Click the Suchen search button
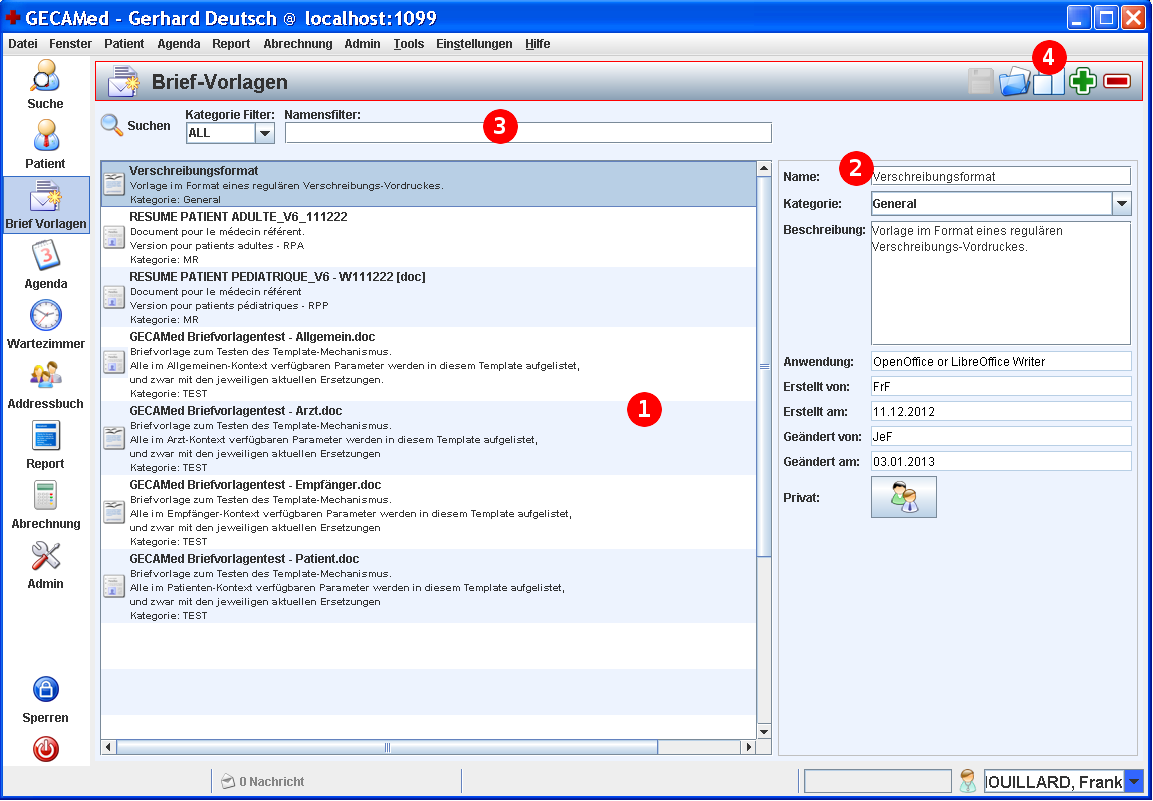Viewport: 1153px width, 801px height. pos(136,126)
